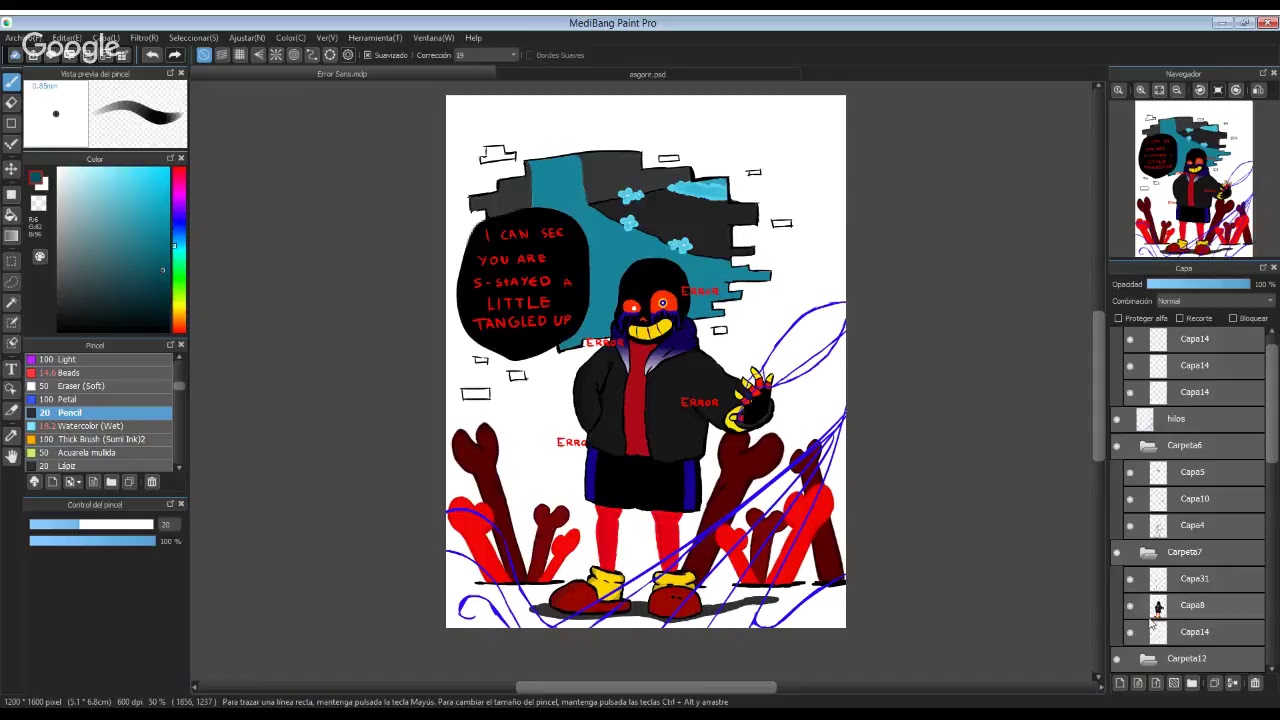
Task: Expand the Carpeta12 folder
Action: (x=1148, y=659)
